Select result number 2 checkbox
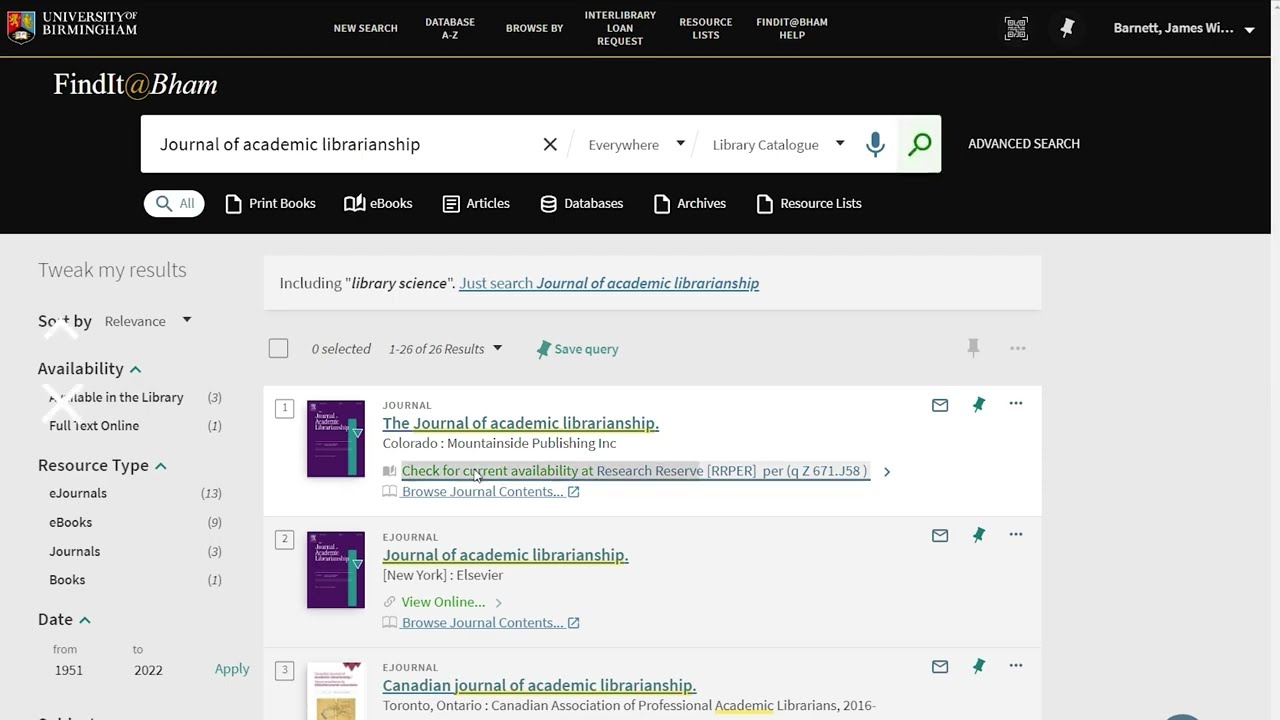This screenshot has height=720, width=1280. 285,539
